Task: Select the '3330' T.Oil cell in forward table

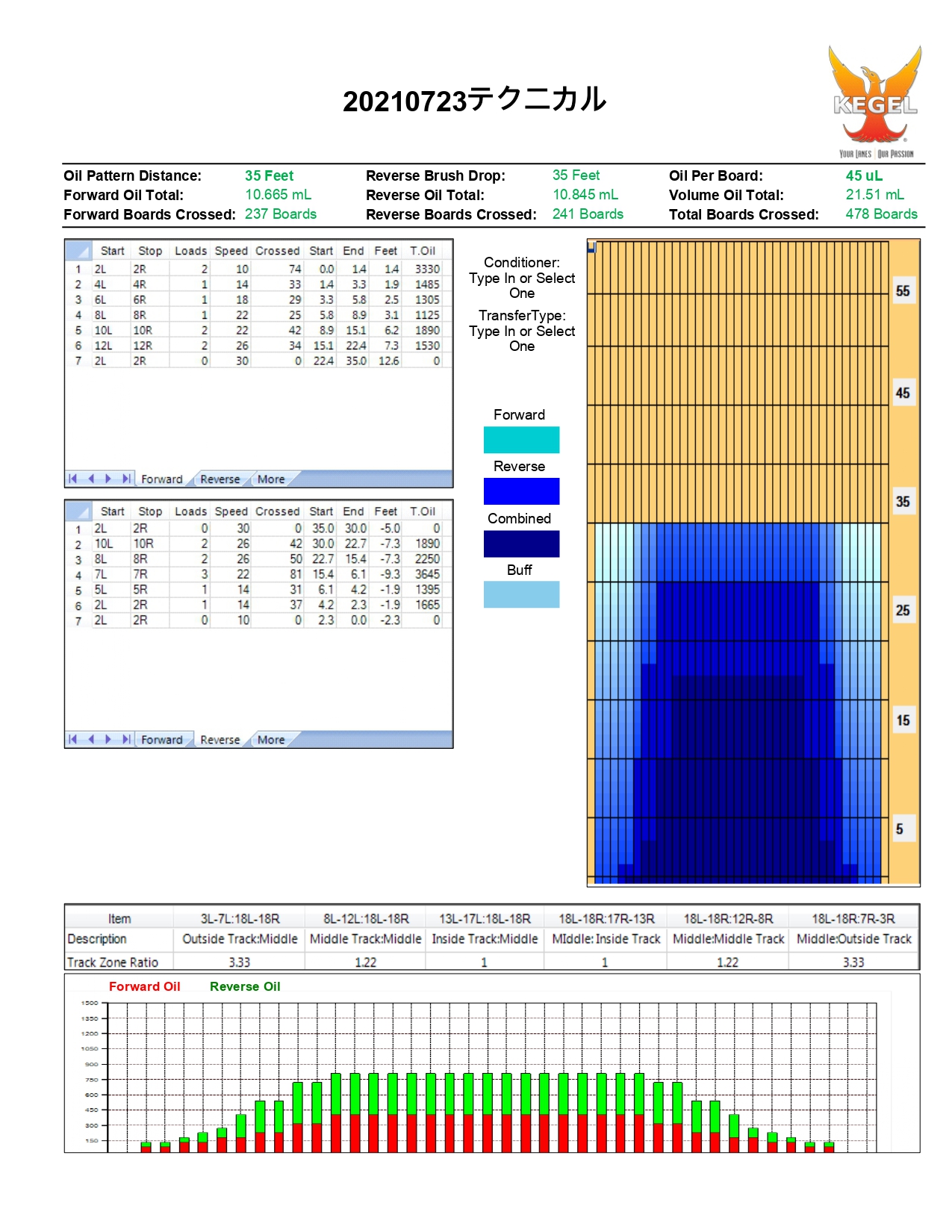Action: pos(423,269)
